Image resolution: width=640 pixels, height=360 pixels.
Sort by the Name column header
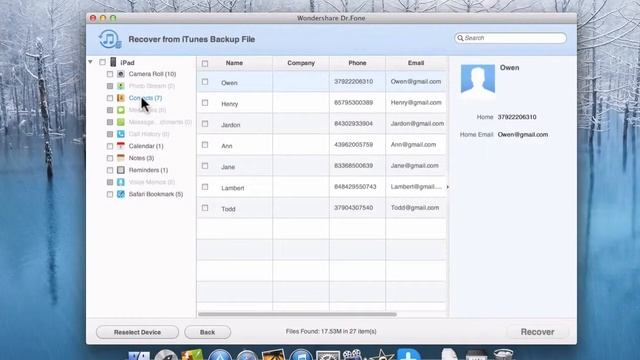234,63
